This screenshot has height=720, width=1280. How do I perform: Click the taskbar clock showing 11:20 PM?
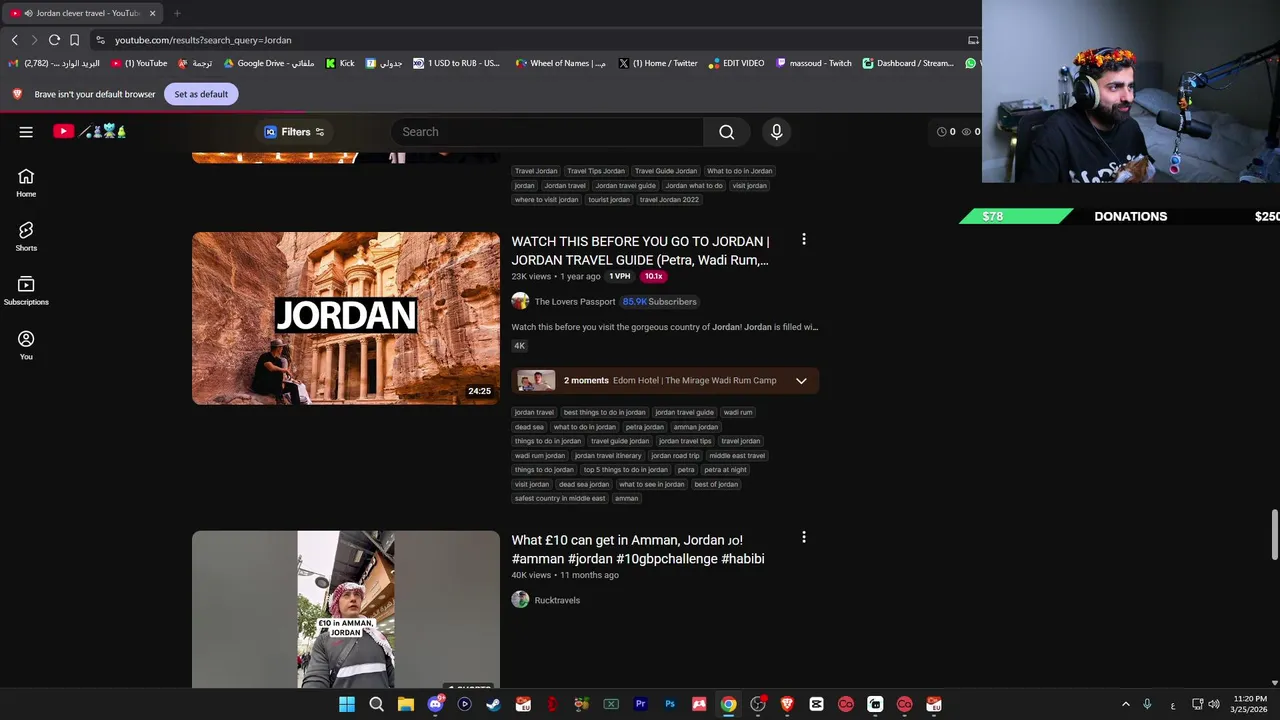pyautogui.click(x=1248, y=704)
